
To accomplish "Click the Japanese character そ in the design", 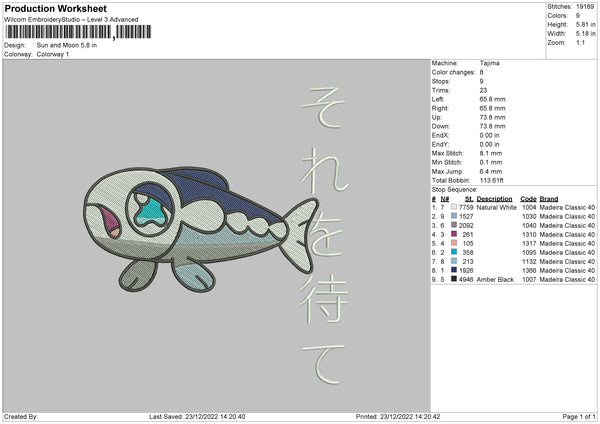I will pos(324,108).
